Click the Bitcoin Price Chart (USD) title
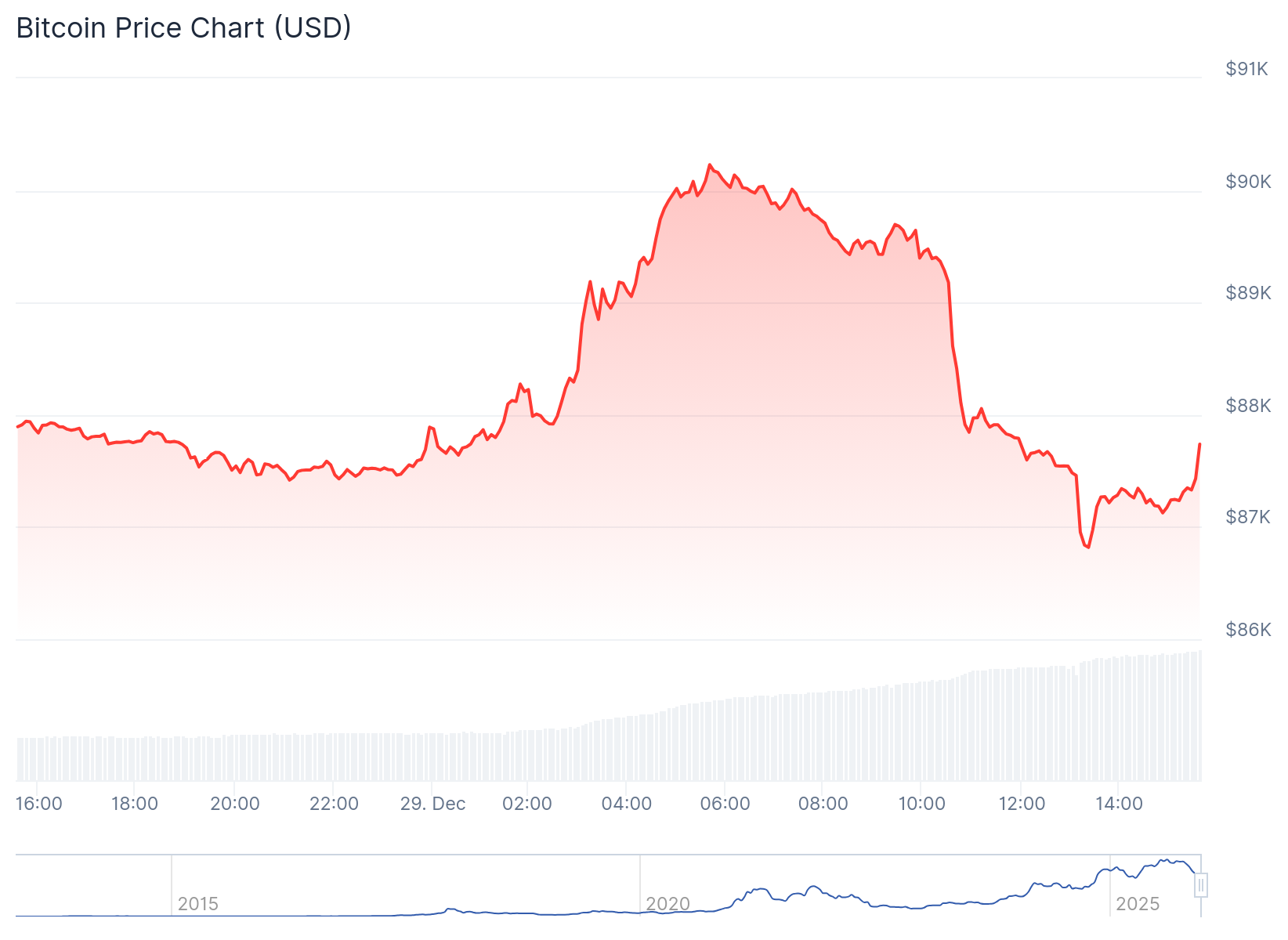The height and width of the screenshot is (940, 1288). click(183, 28)
